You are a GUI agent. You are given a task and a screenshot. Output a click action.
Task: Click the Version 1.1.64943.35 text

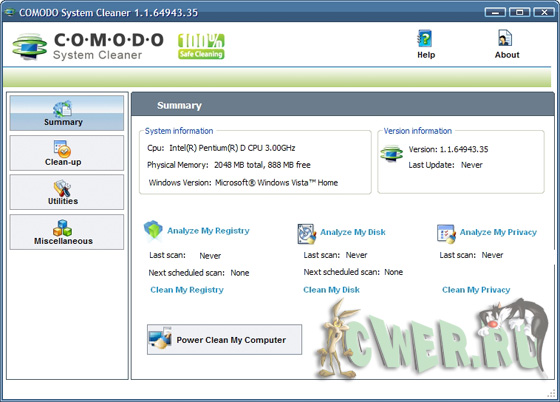click(x=448, y=149)
